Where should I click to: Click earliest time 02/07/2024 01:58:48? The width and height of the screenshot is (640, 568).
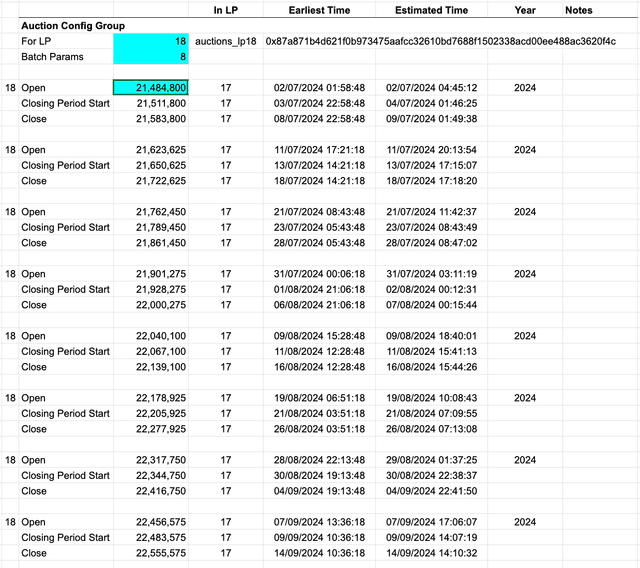tap(319, 88)
